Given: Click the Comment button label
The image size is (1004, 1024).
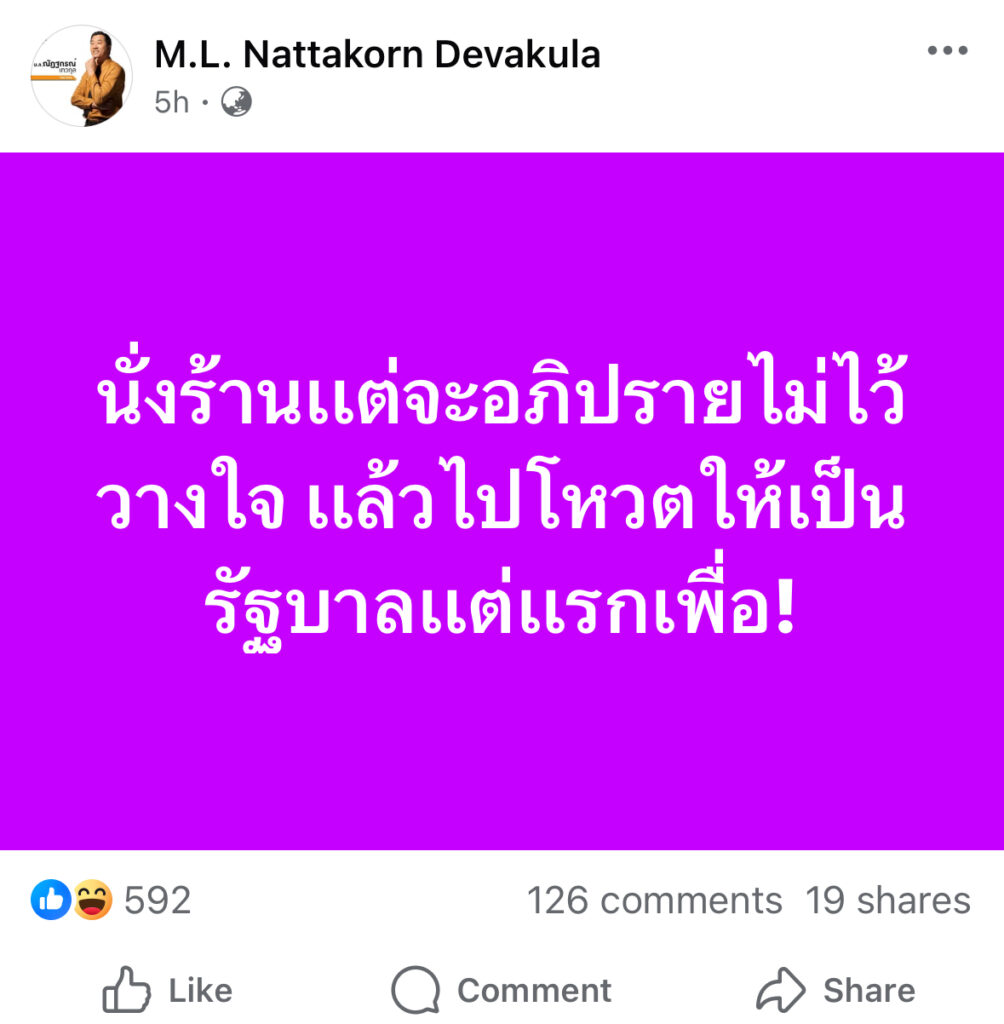Looking at the screenshot, I should coord(534,991).
